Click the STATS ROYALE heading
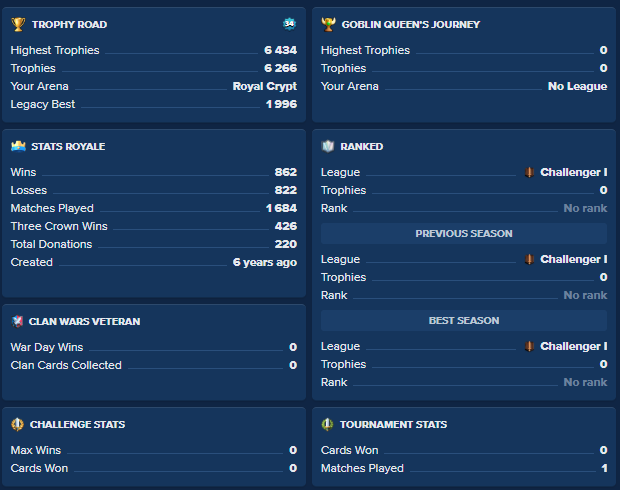This screenshot has width=620, height=490. (x=68, y=147)
